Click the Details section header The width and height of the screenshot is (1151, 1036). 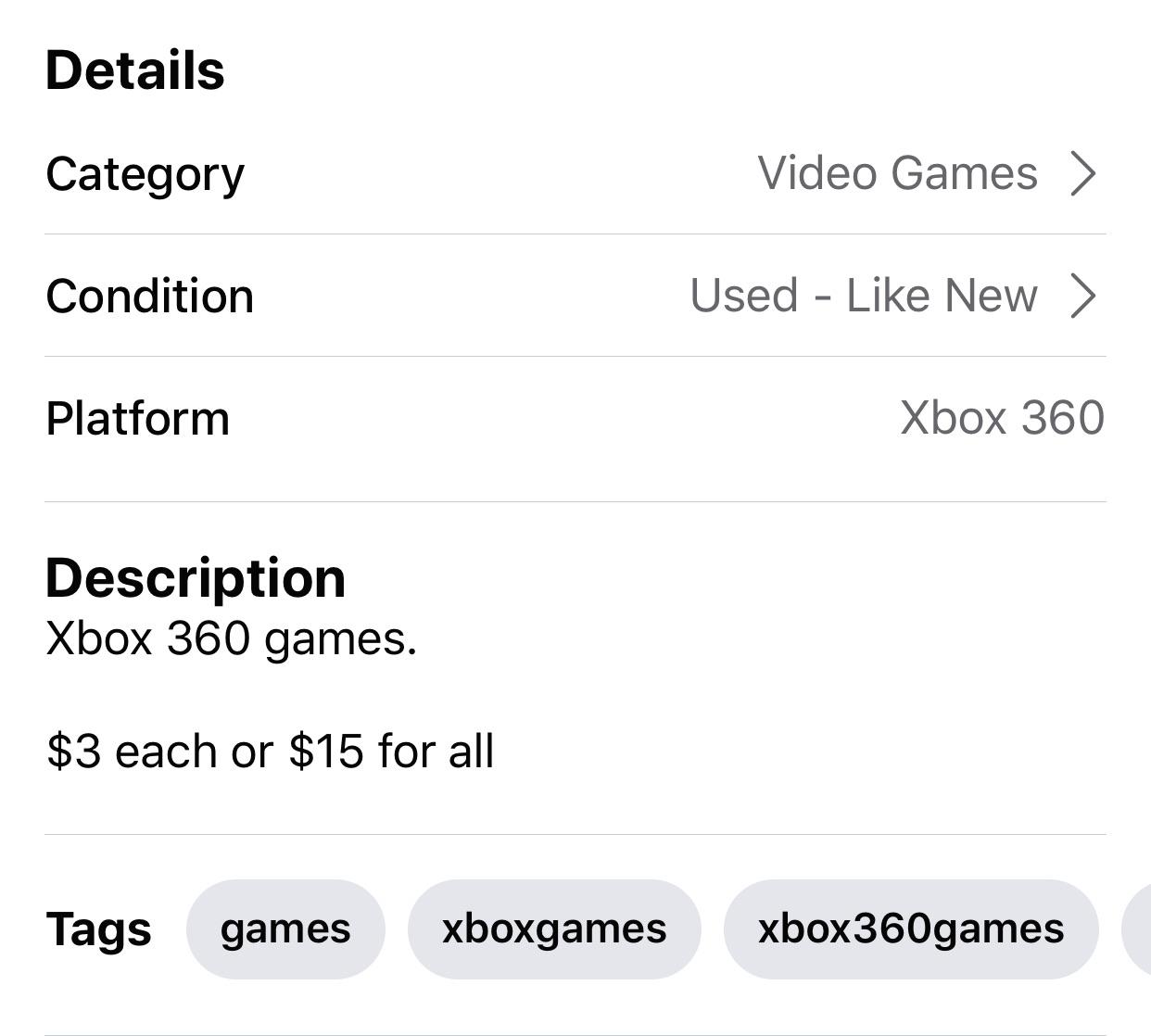135,69
